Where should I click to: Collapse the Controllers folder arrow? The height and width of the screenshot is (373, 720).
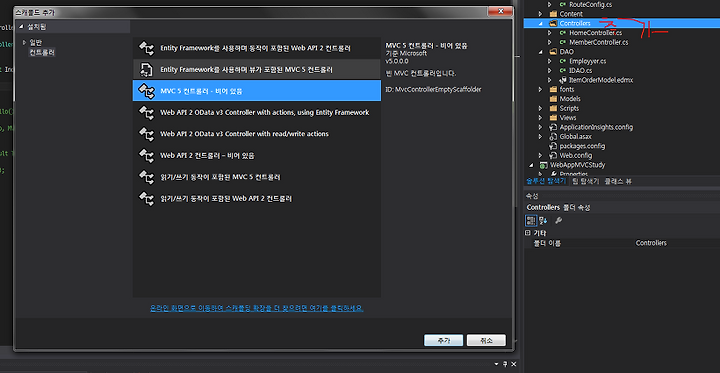tap(541, 23)
